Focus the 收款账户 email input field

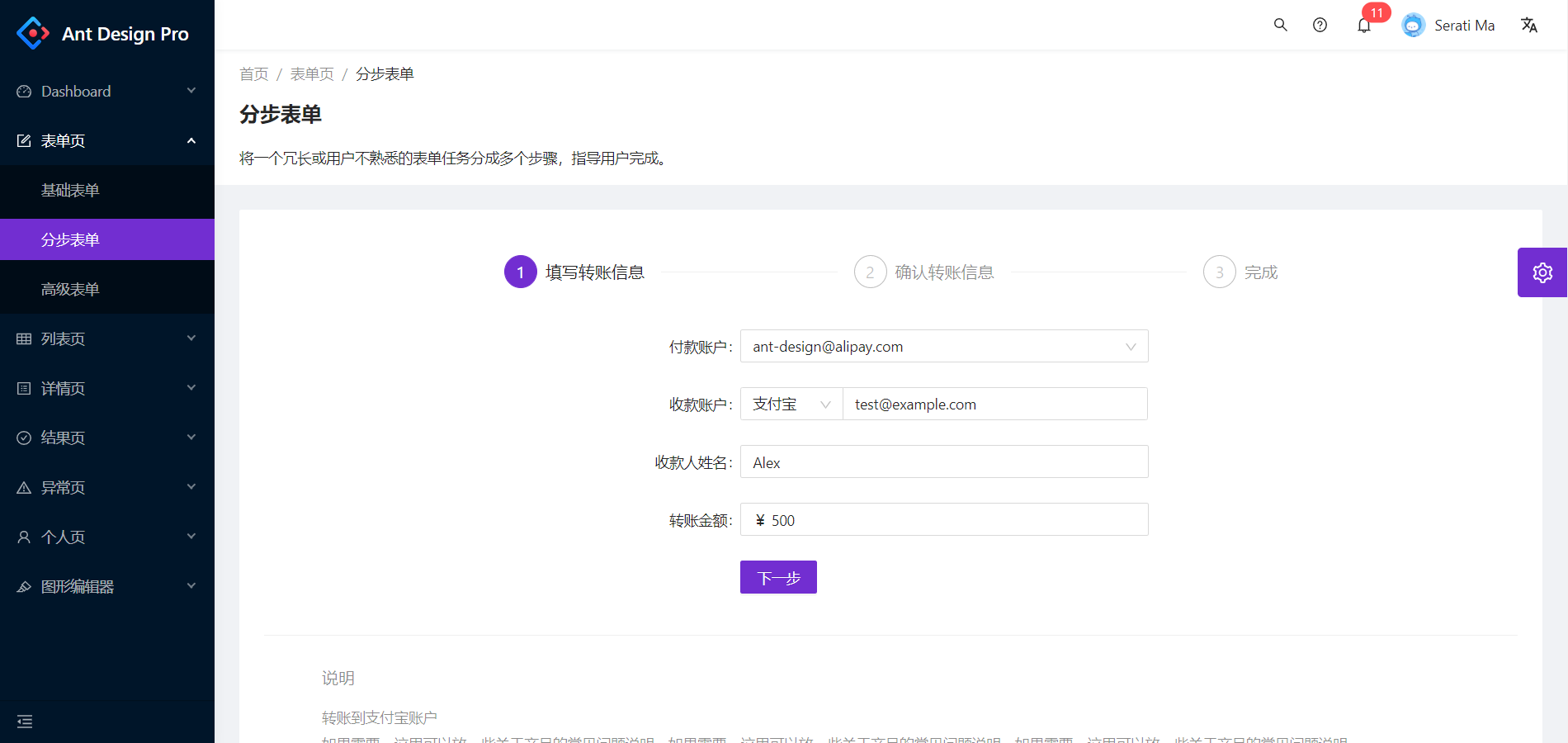[995, 404]
